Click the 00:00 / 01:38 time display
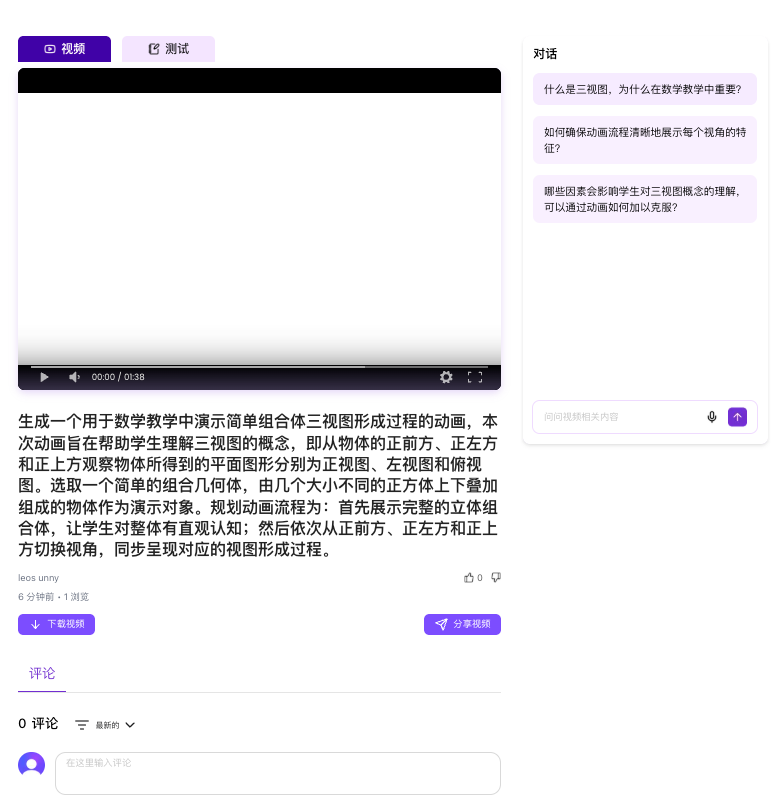The width and height of the screenshot is (781, 808). 118,377
